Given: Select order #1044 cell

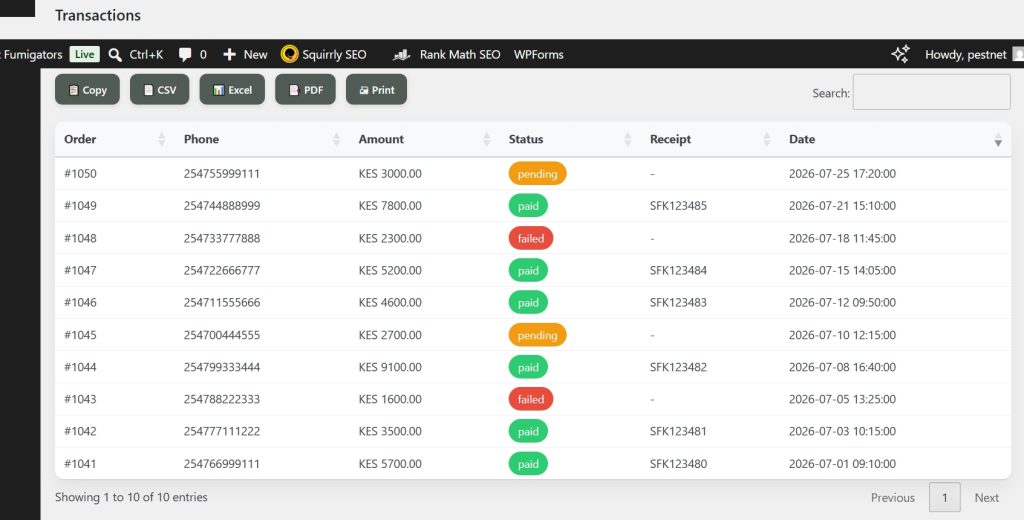Looking at the screenshot, I should [80, 367].
